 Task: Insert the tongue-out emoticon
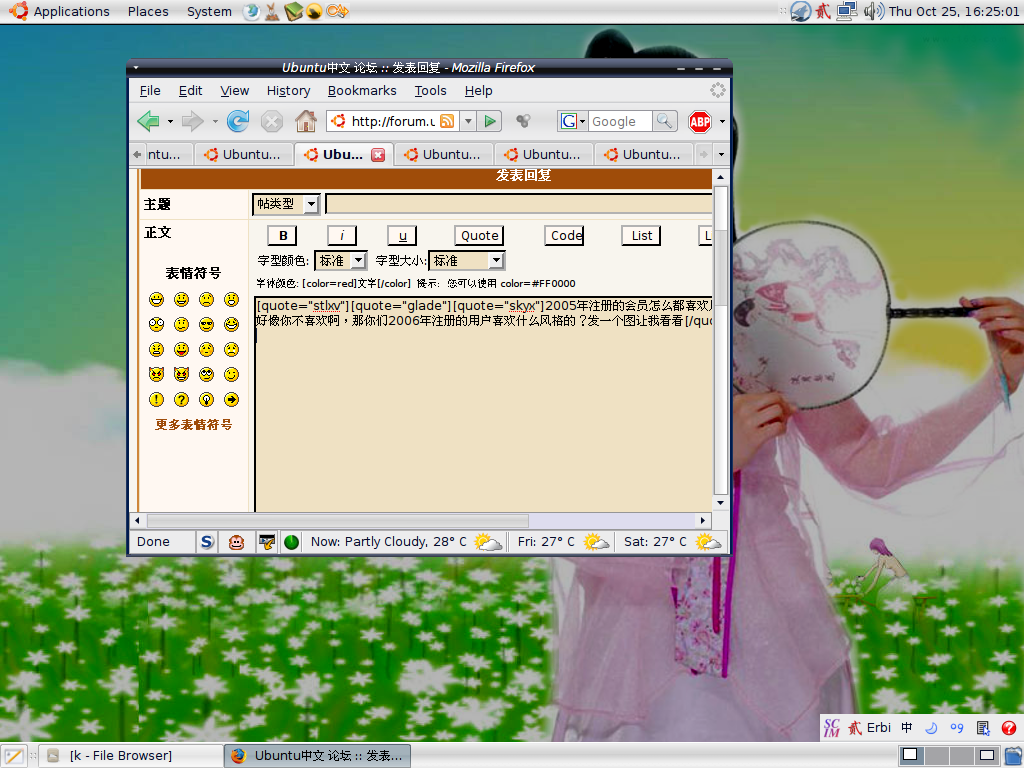click(182, 349)
